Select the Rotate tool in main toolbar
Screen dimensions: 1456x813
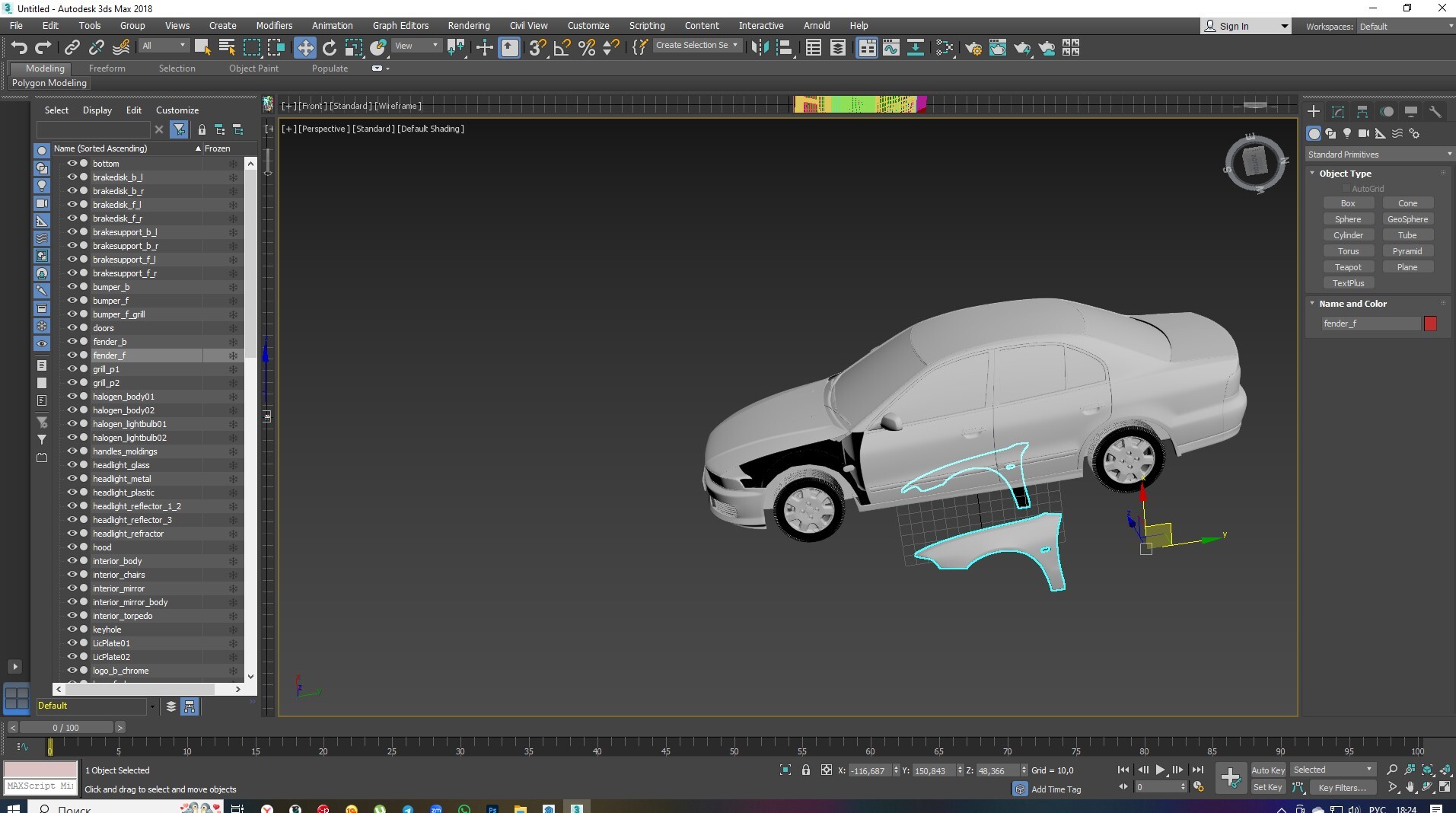329,48
